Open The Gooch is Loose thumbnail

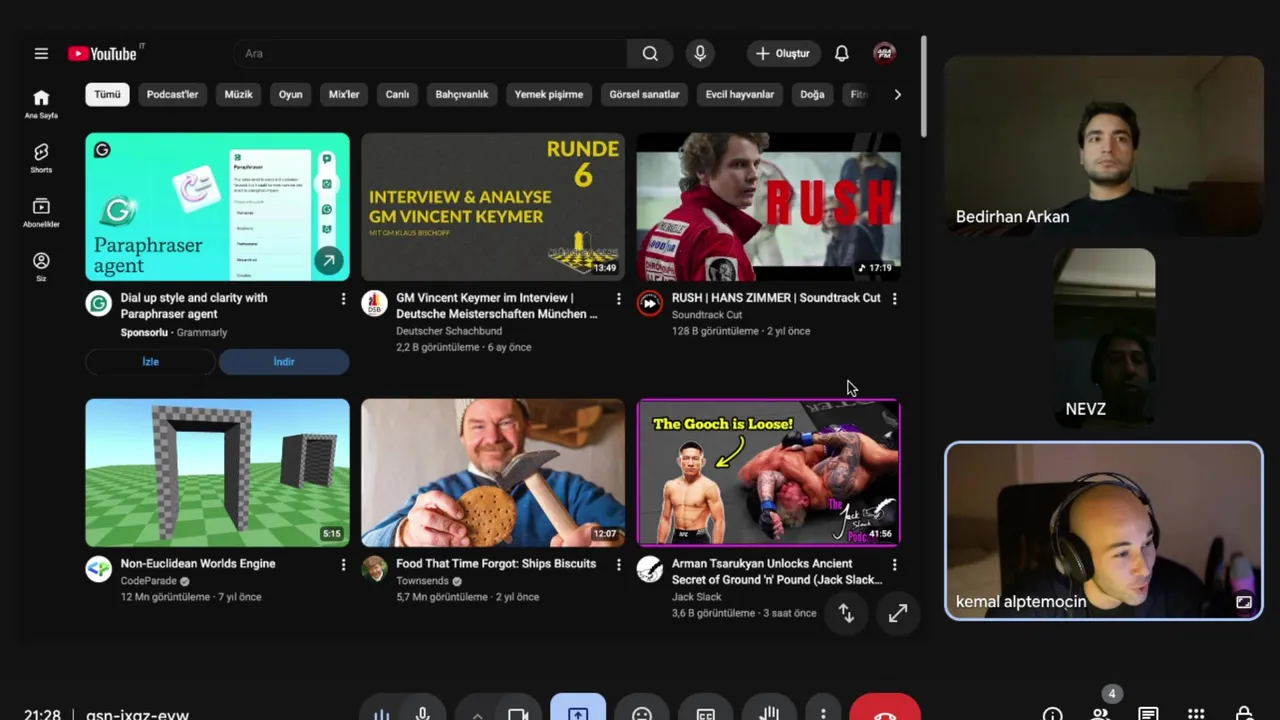pos(768,472)
